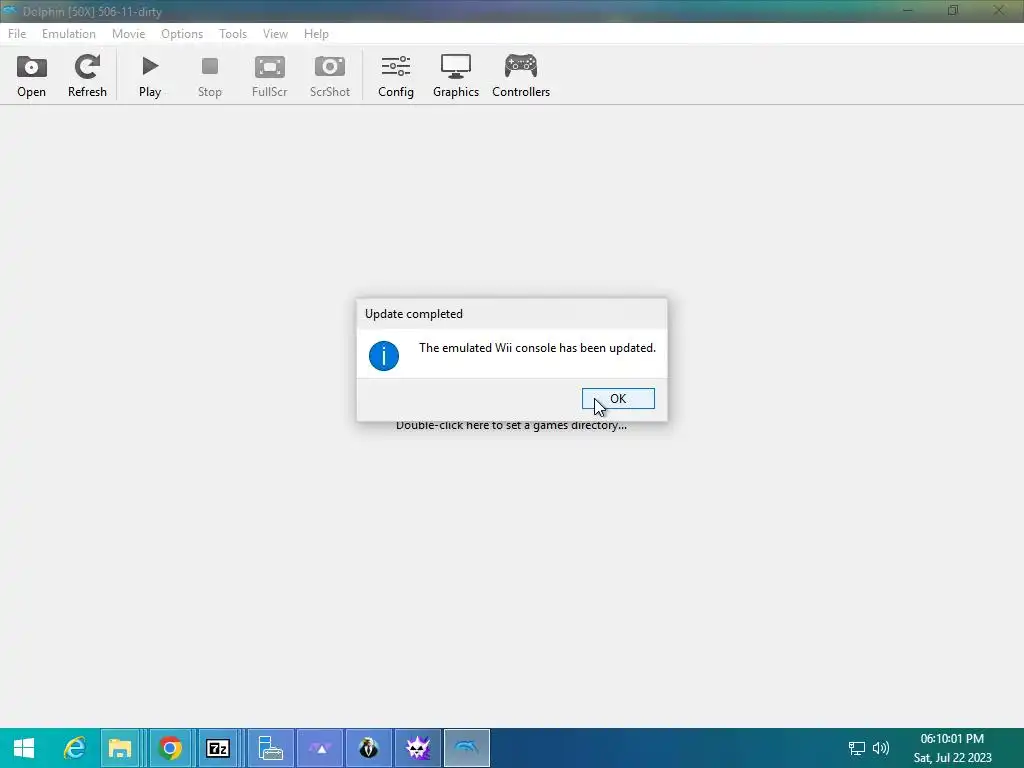Open Google Chrome from taskbar
Image resolution: width=1024 pixels, height=768 pixels.
pos(170,748)
